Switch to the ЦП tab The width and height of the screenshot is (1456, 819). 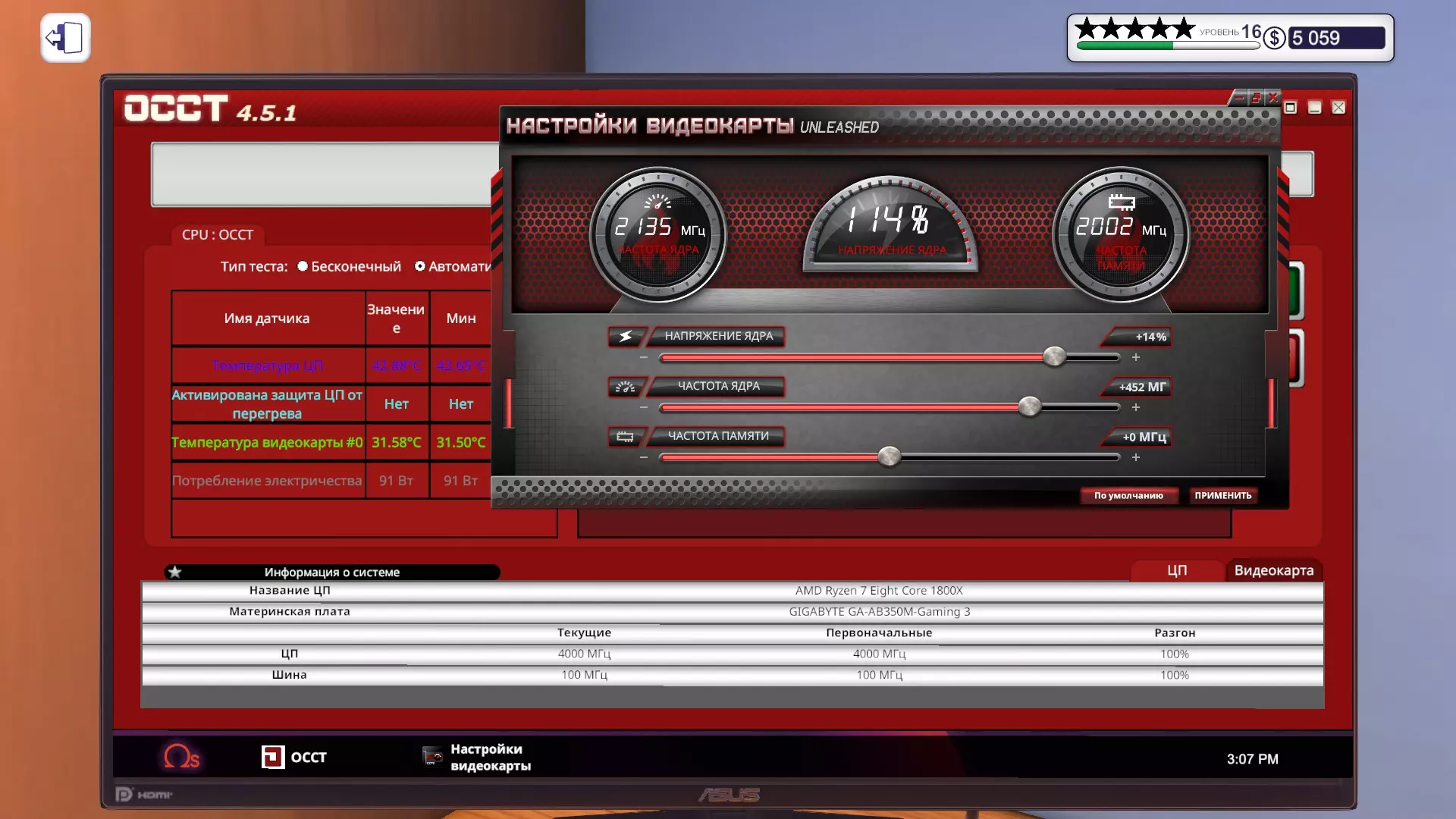(x=1176, y=570)
